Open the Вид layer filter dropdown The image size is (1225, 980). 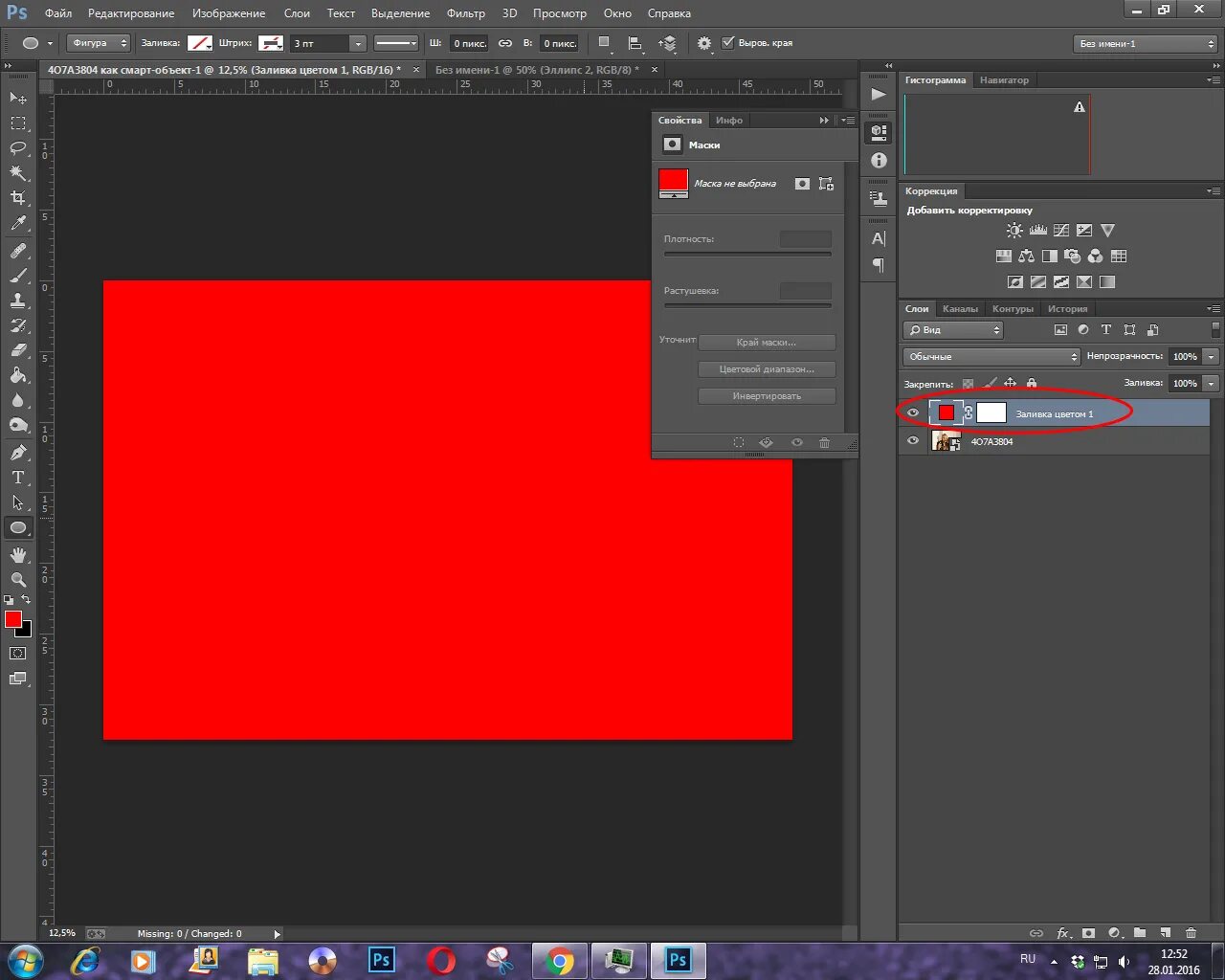[952, 330]
